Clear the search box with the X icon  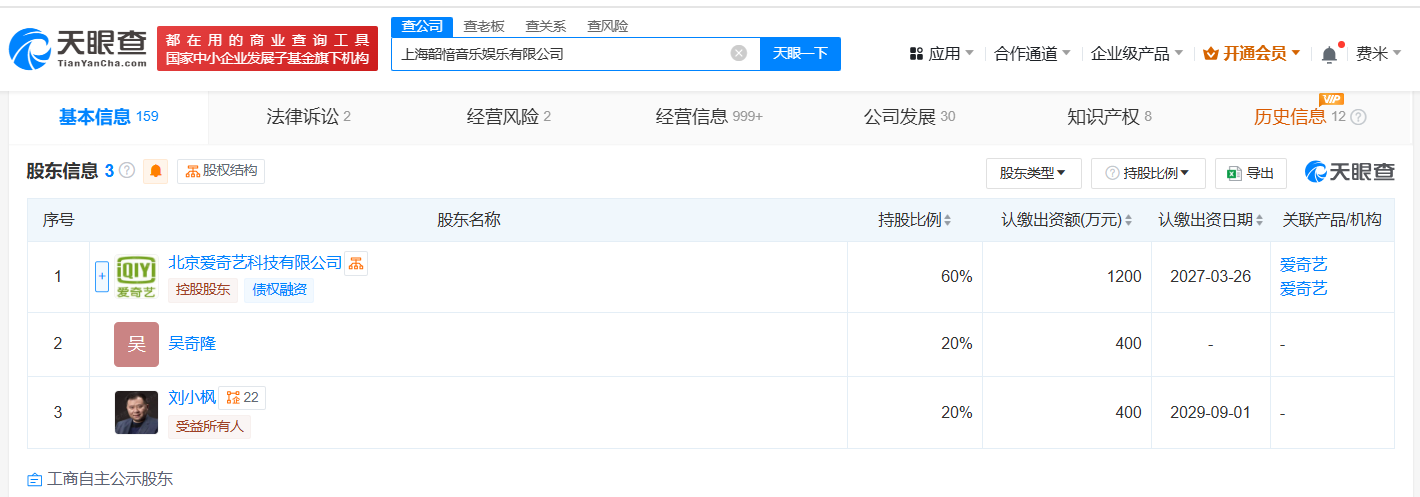pos(739,54)
